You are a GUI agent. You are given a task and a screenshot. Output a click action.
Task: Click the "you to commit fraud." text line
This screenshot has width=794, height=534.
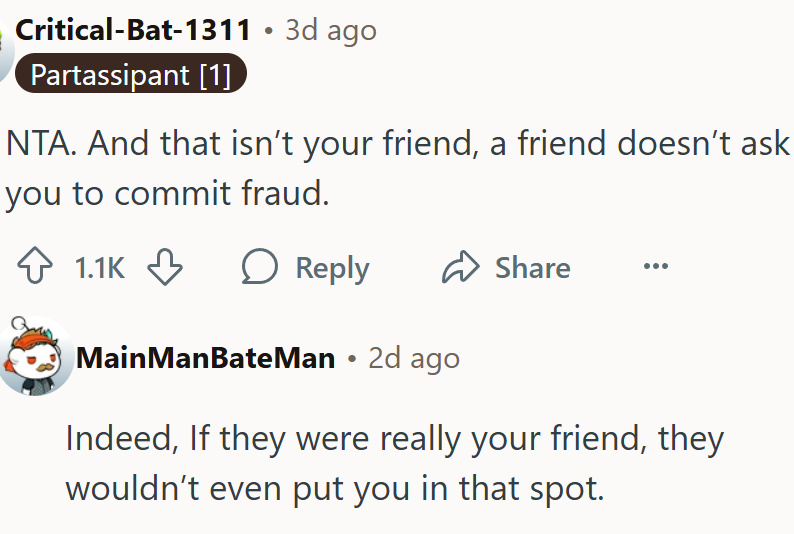pyautogui.click(x=167, y=194)
